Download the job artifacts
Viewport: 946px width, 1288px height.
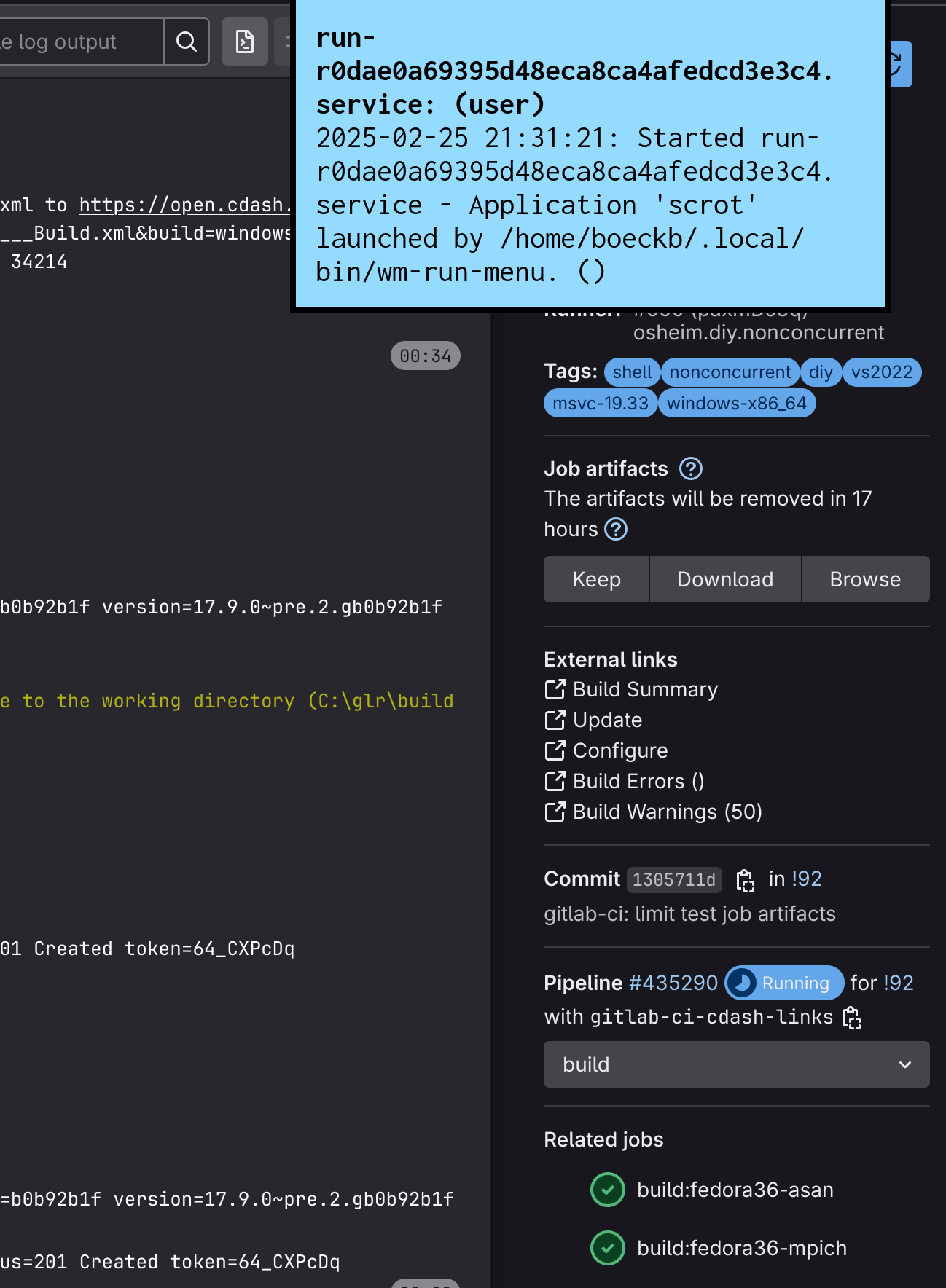[724, 579]
